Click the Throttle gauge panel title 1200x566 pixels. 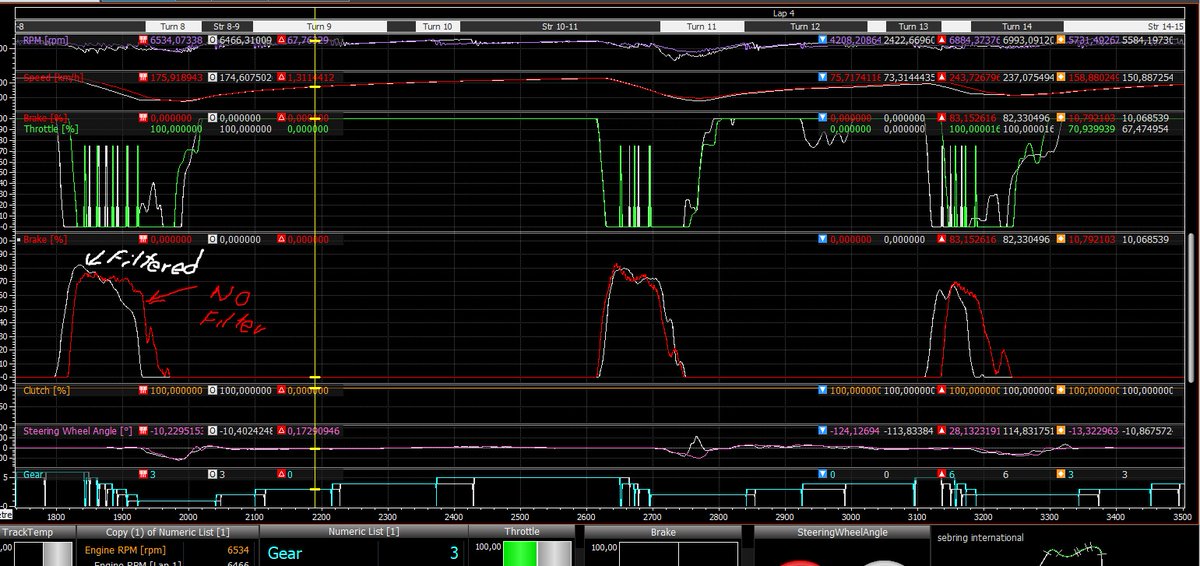(520, 533)
